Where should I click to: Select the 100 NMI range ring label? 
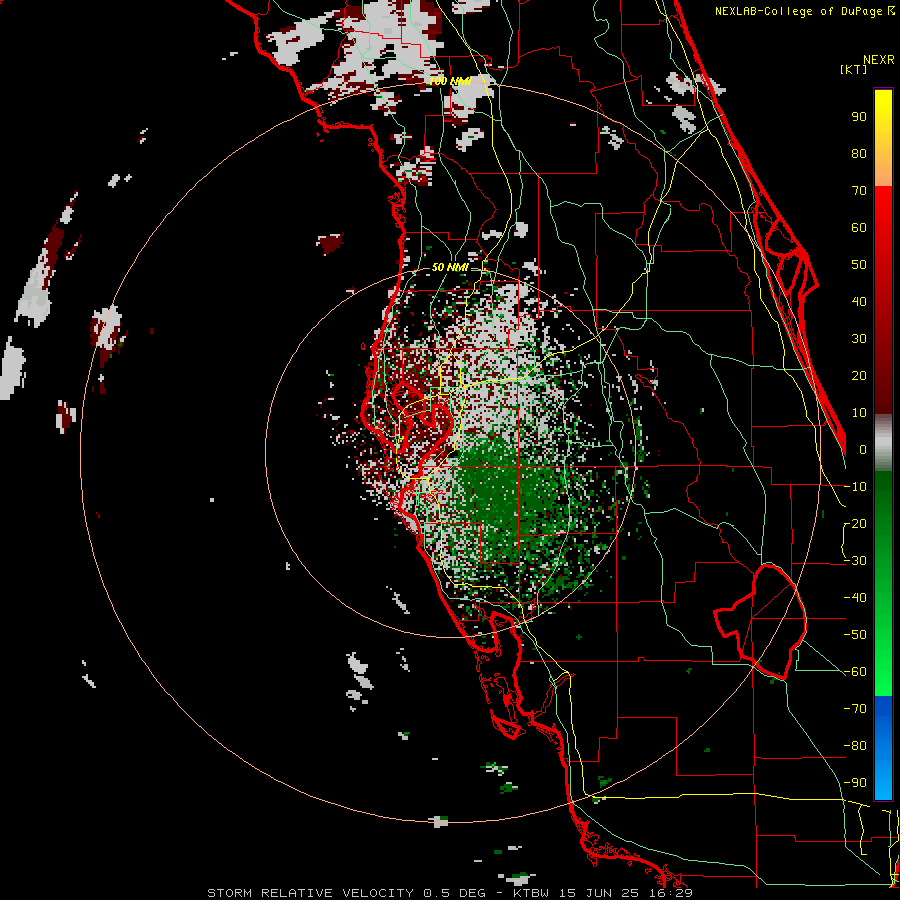(451, 82)
